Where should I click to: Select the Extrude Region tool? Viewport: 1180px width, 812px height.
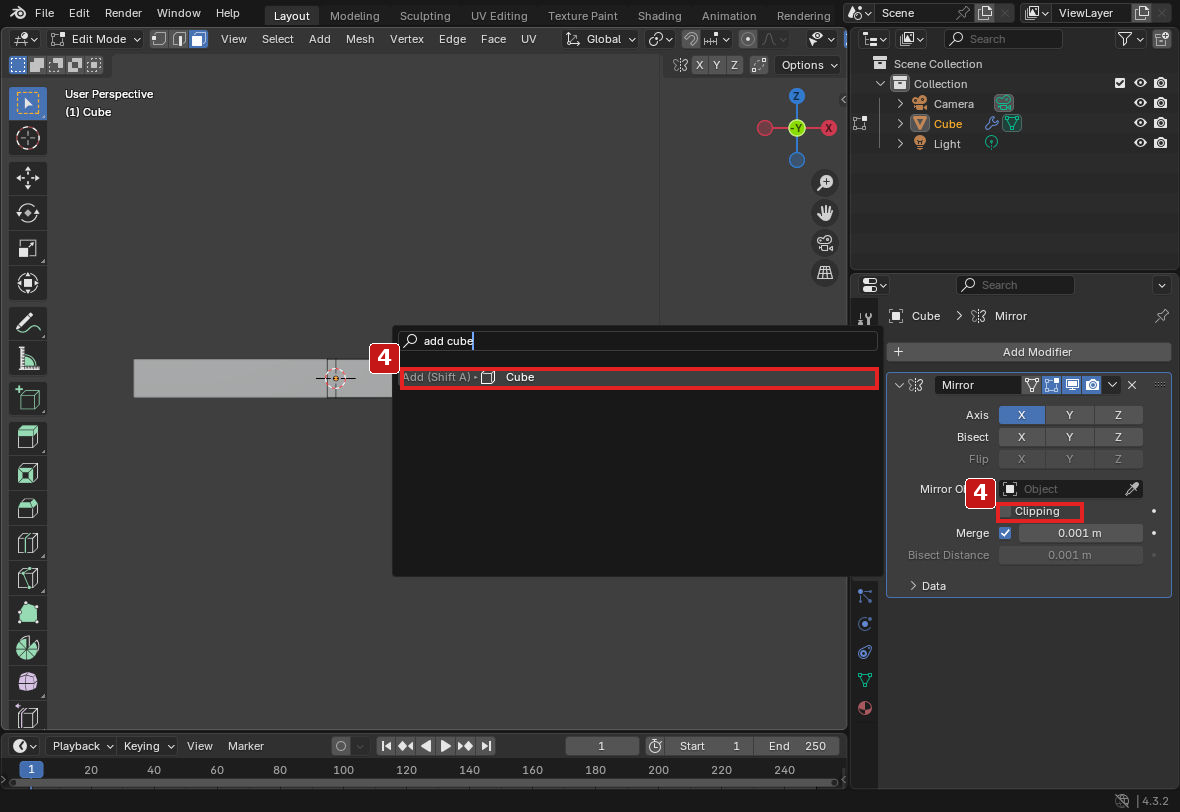click(28, 438)
